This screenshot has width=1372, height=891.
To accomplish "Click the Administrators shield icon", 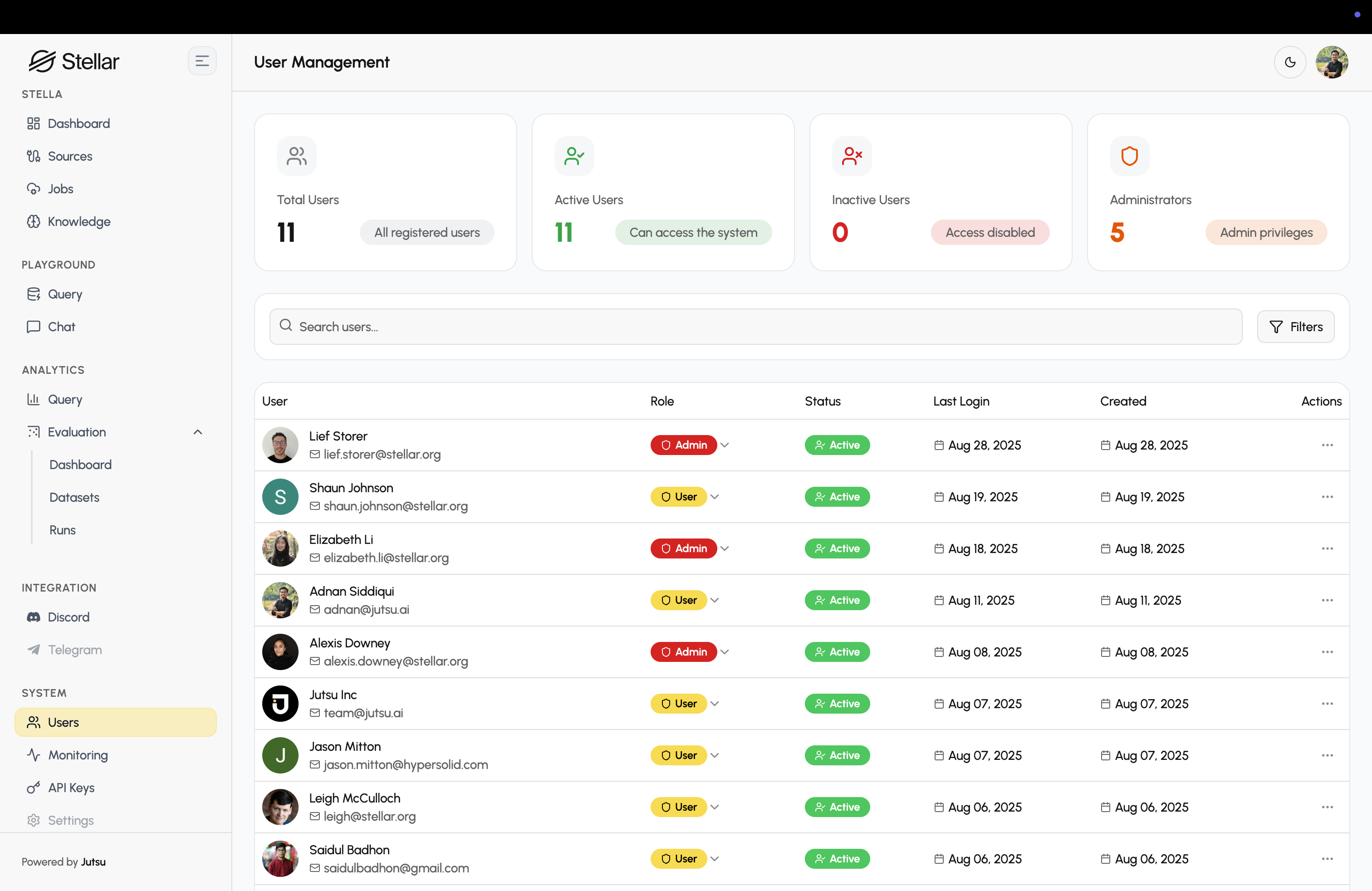I will click(x=1129, y=156).
